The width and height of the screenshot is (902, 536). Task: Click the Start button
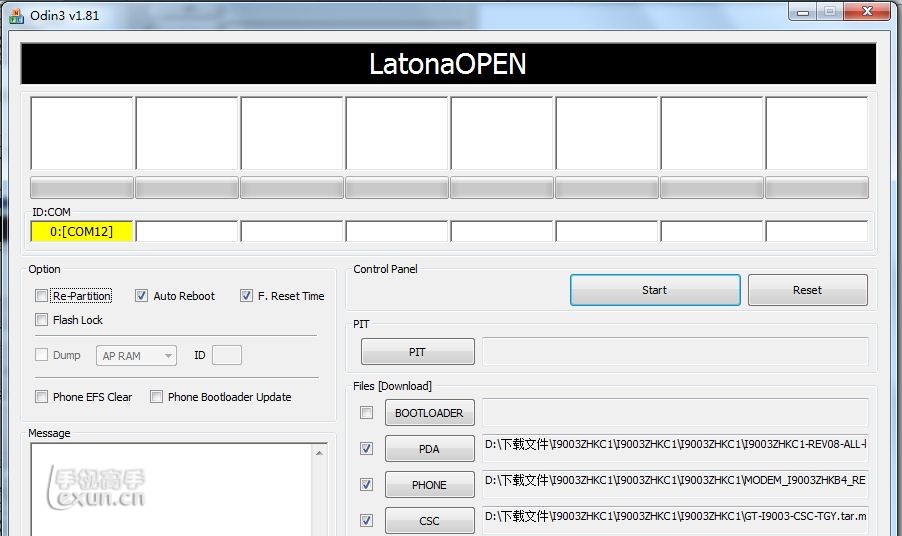click(655, 290)
